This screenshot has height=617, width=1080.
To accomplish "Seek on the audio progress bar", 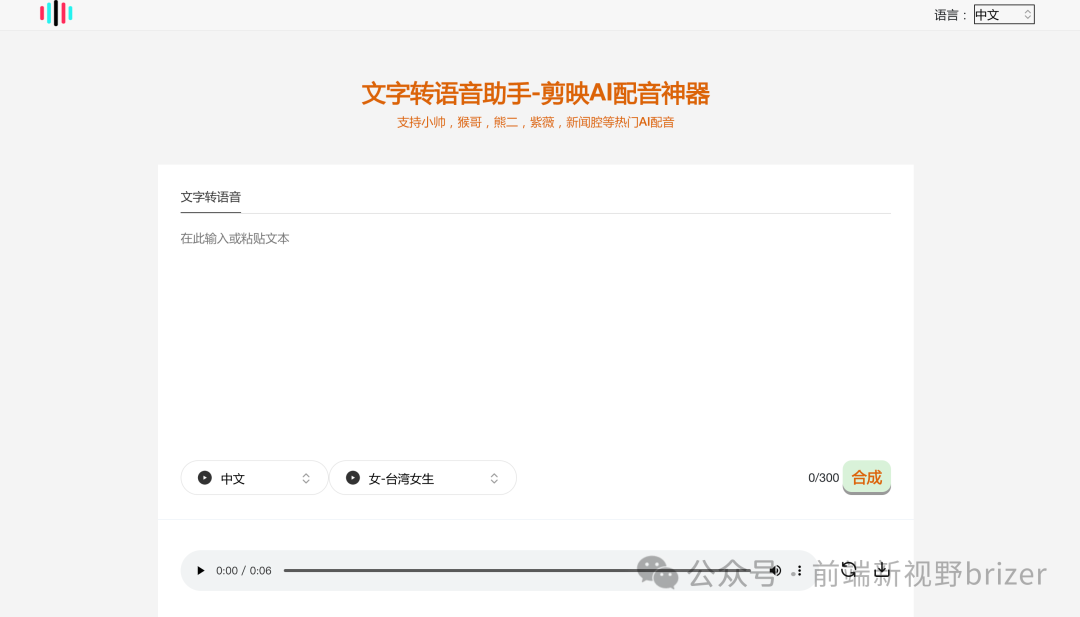I will point(517,570).
